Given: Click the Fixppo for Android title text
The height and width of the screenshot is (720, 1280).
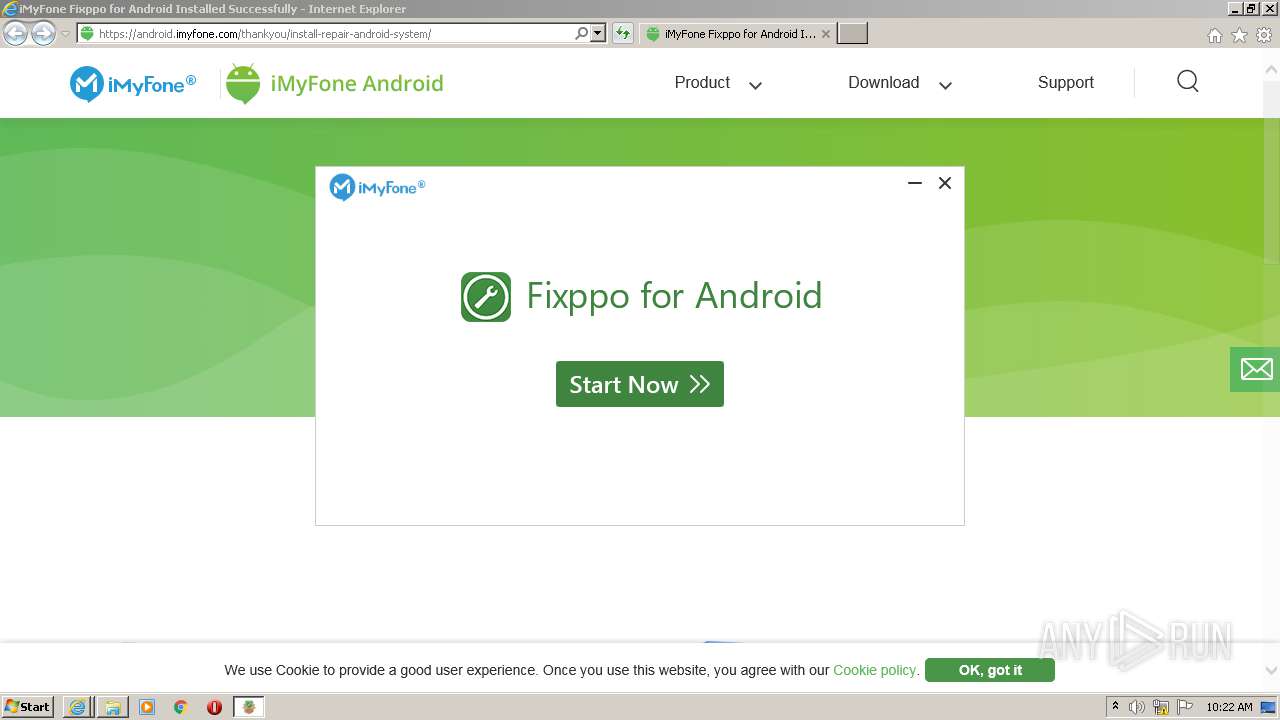Looking at the screenshot, I should point(674,296).
